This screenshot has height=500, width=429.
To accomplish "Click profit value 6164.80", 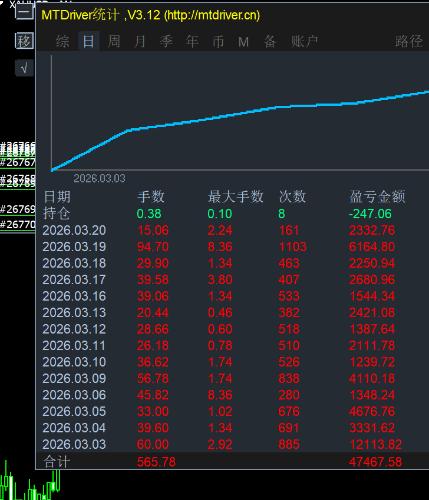I will [x=372, y=247].
